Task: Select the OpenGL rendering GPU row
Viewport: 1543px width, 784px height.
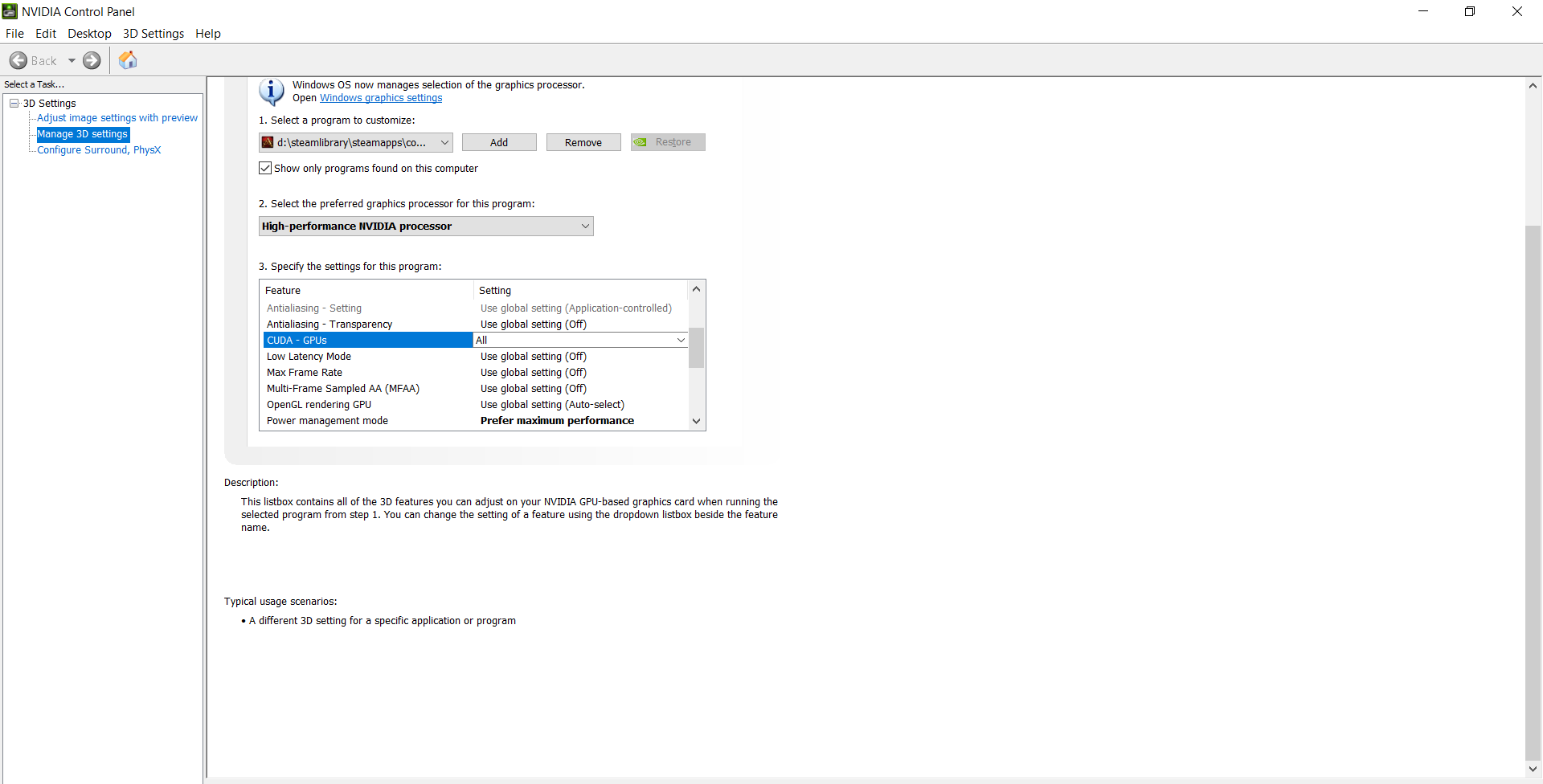Action: click(476, 405)
